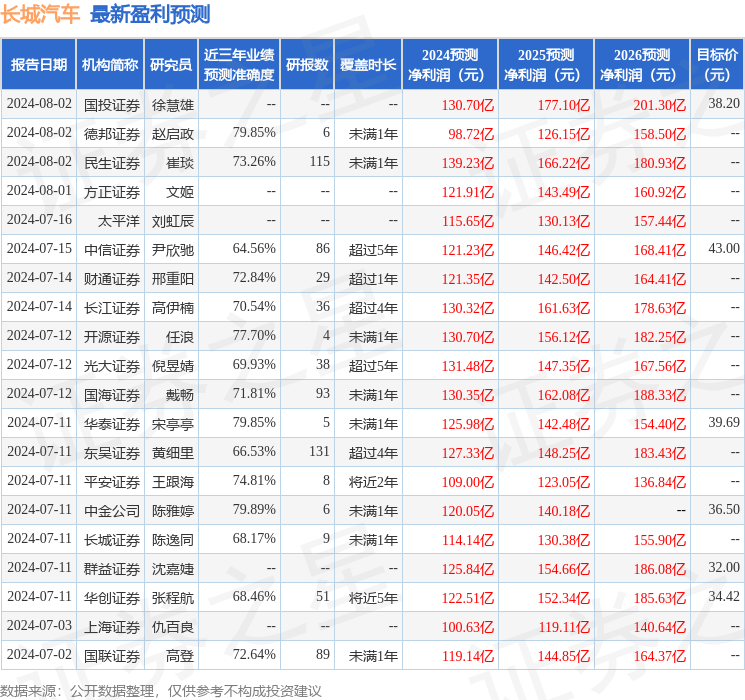The width and height of the screenshot is (745, 700).
Task: Click the 报告日期 column header
Action: pos(38,65)
